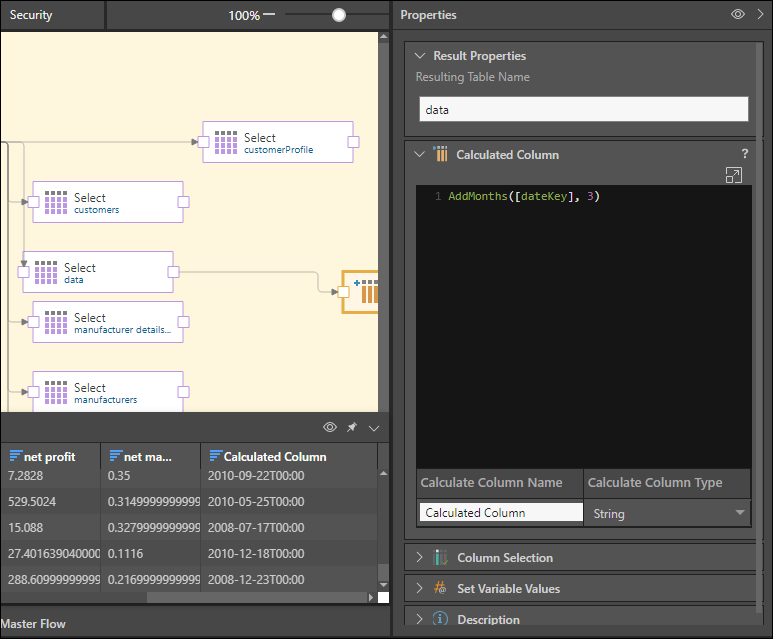Click the Select customers node table icon

[56, 202]
